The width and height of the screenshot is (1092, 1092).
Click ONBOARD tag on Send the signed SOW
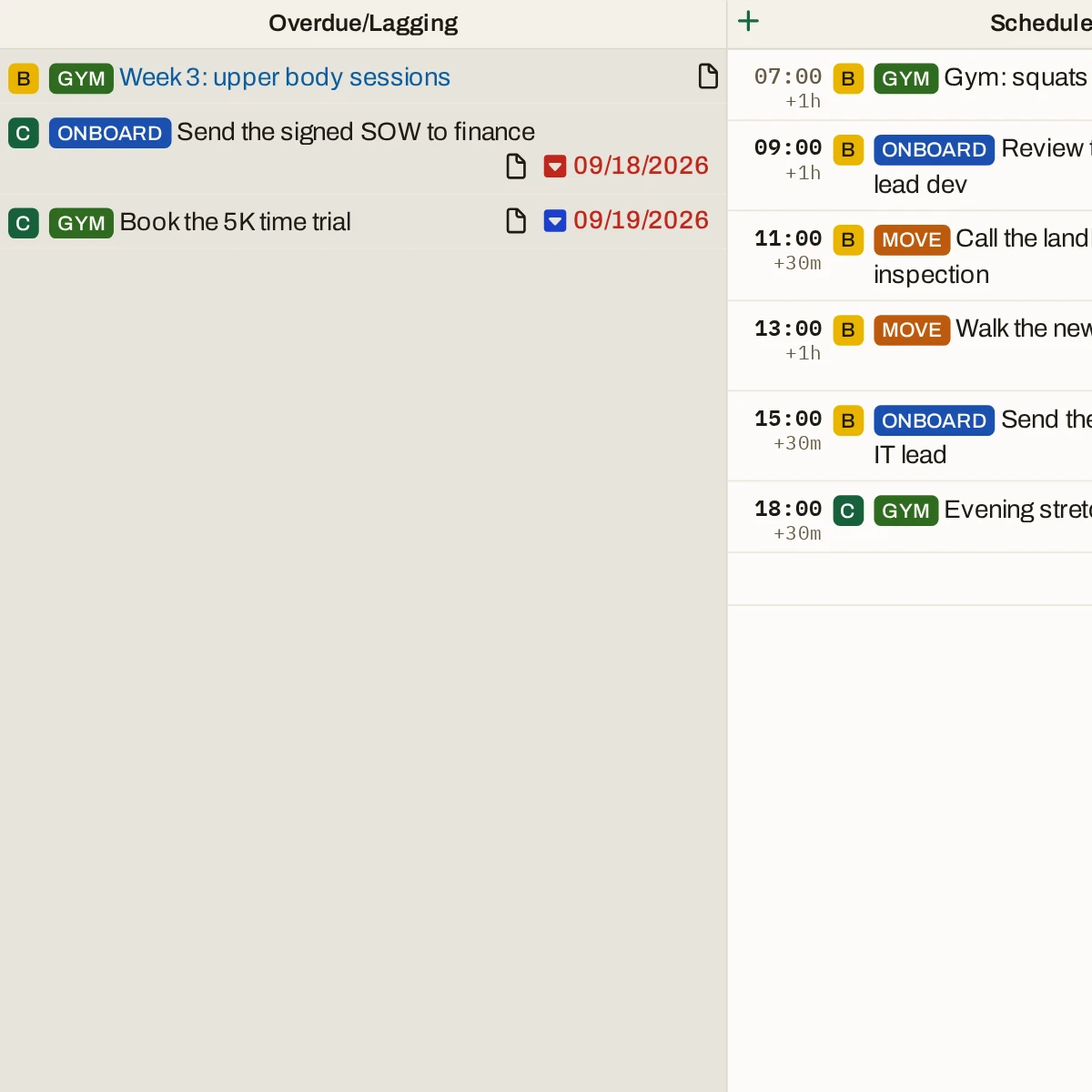click(110, 133)
